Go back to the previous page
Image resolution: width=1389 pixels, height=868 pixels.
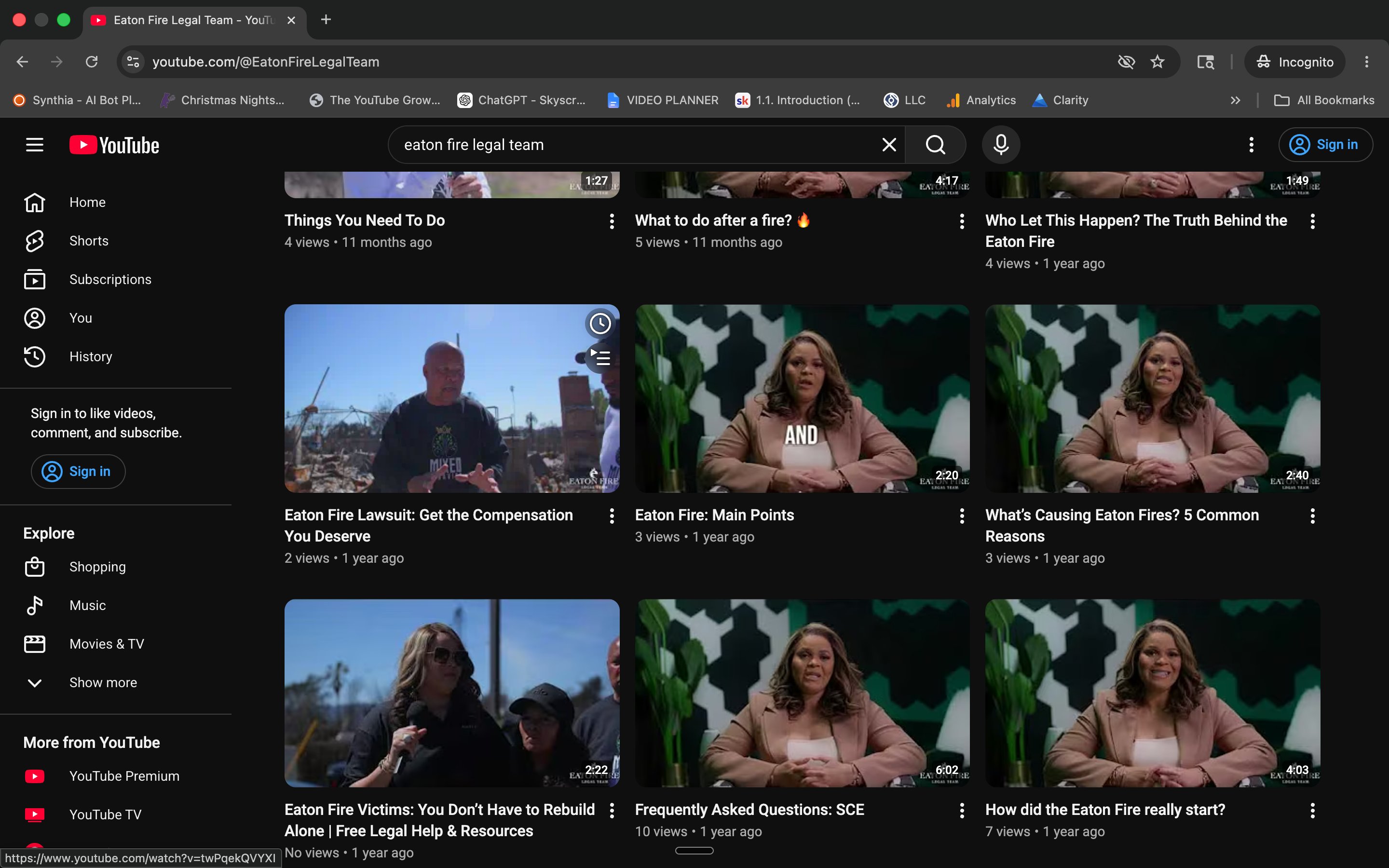click(x=22, y=62)
